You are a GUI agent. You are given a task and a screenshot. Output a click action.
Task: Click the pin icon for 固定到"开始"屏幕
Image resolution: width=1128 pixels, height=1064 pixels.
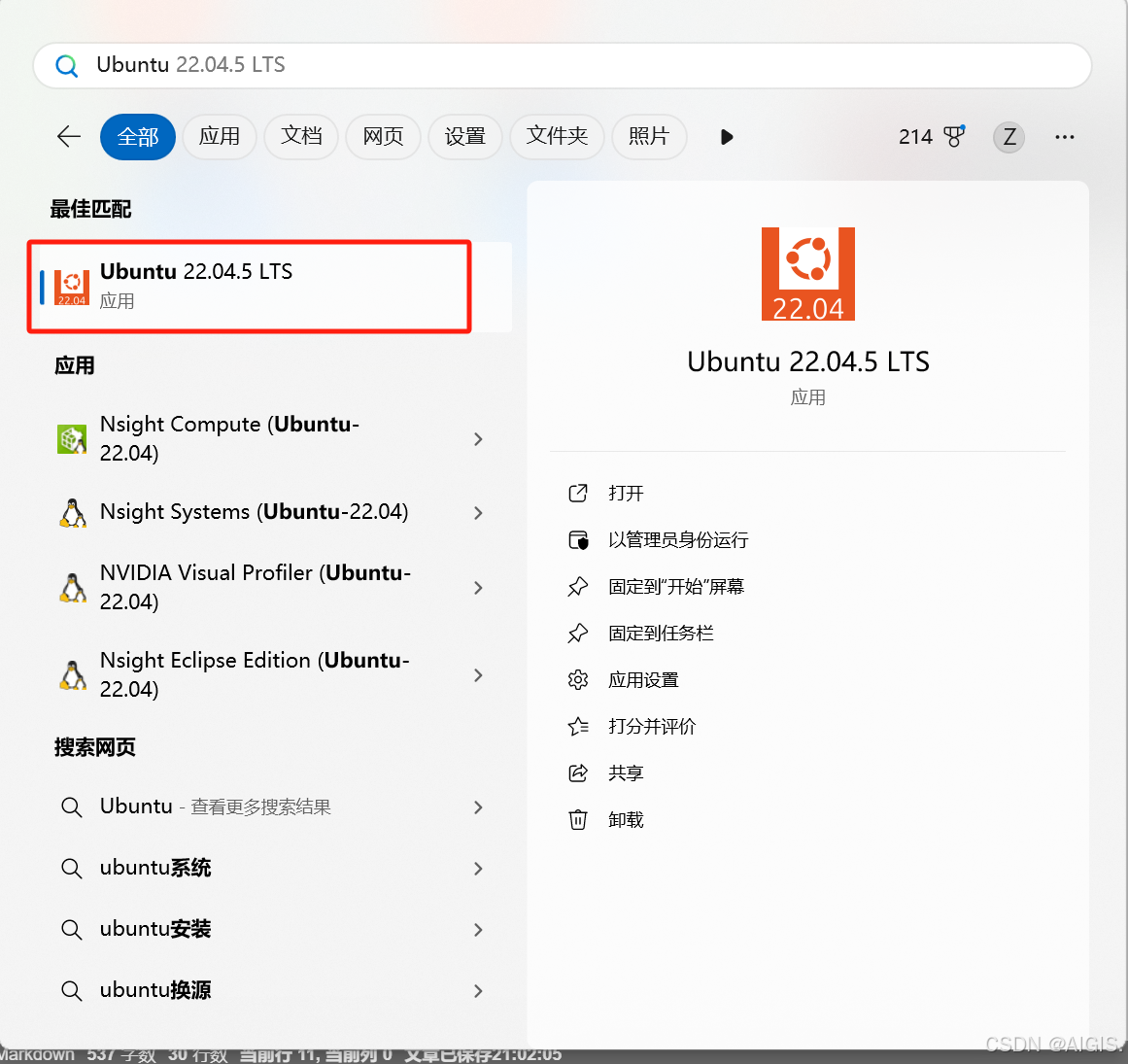pyautogui.click(x=578, y=586)
